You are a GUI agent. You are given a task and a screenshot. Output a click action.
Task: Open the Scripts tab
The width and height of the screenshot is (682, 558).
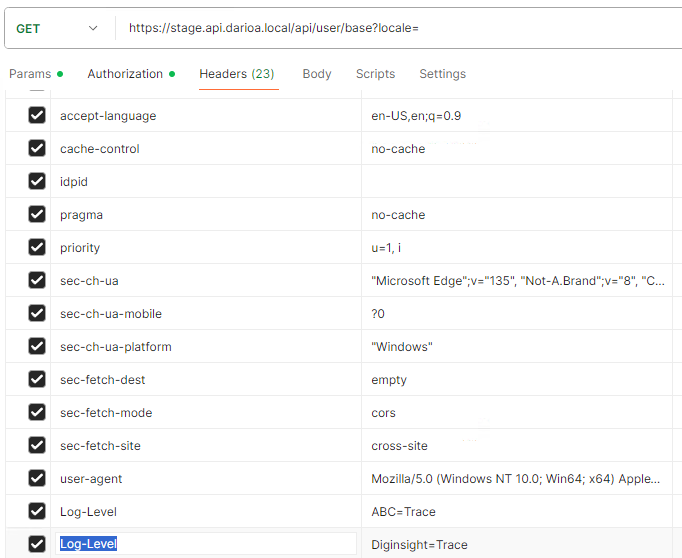(x=375, y=74)
